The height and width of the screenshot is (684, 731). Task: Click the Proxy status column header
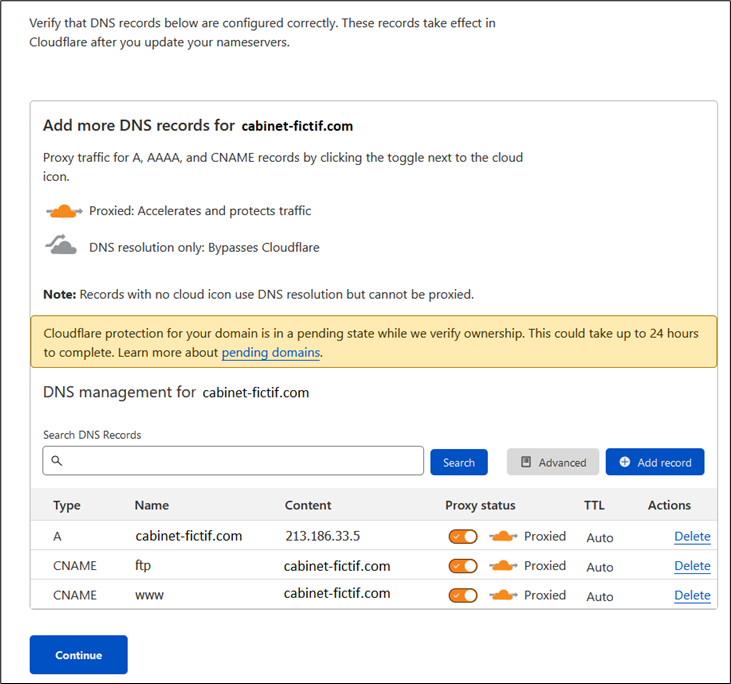pos(480,505)
